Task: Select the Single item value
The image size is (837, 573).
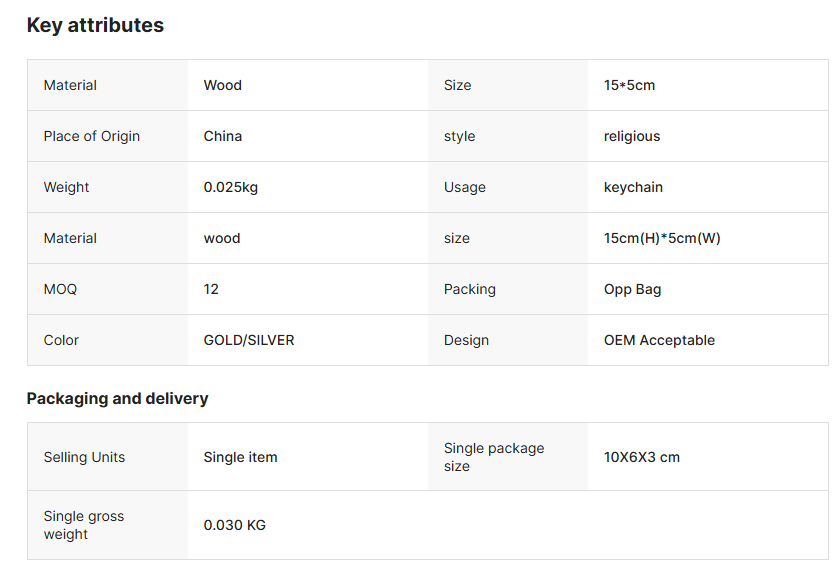Action: pos(240,457)
